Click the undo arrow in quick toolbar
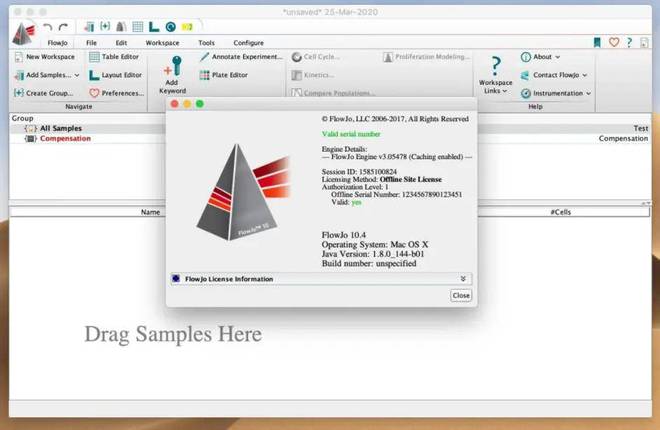The height and width of the screenshot is (430, 660). pyautogui.click(x=47, y=25)
